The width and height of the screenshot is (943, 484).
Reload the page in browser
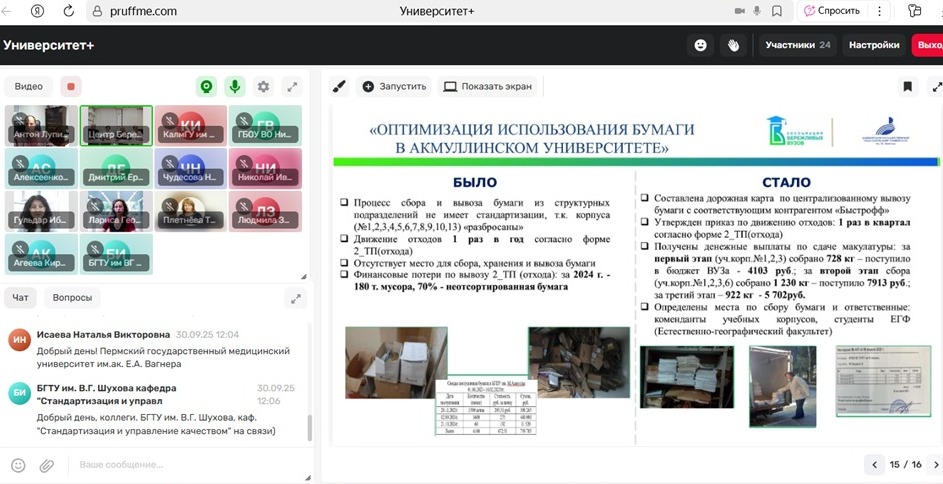pos(69,11)
